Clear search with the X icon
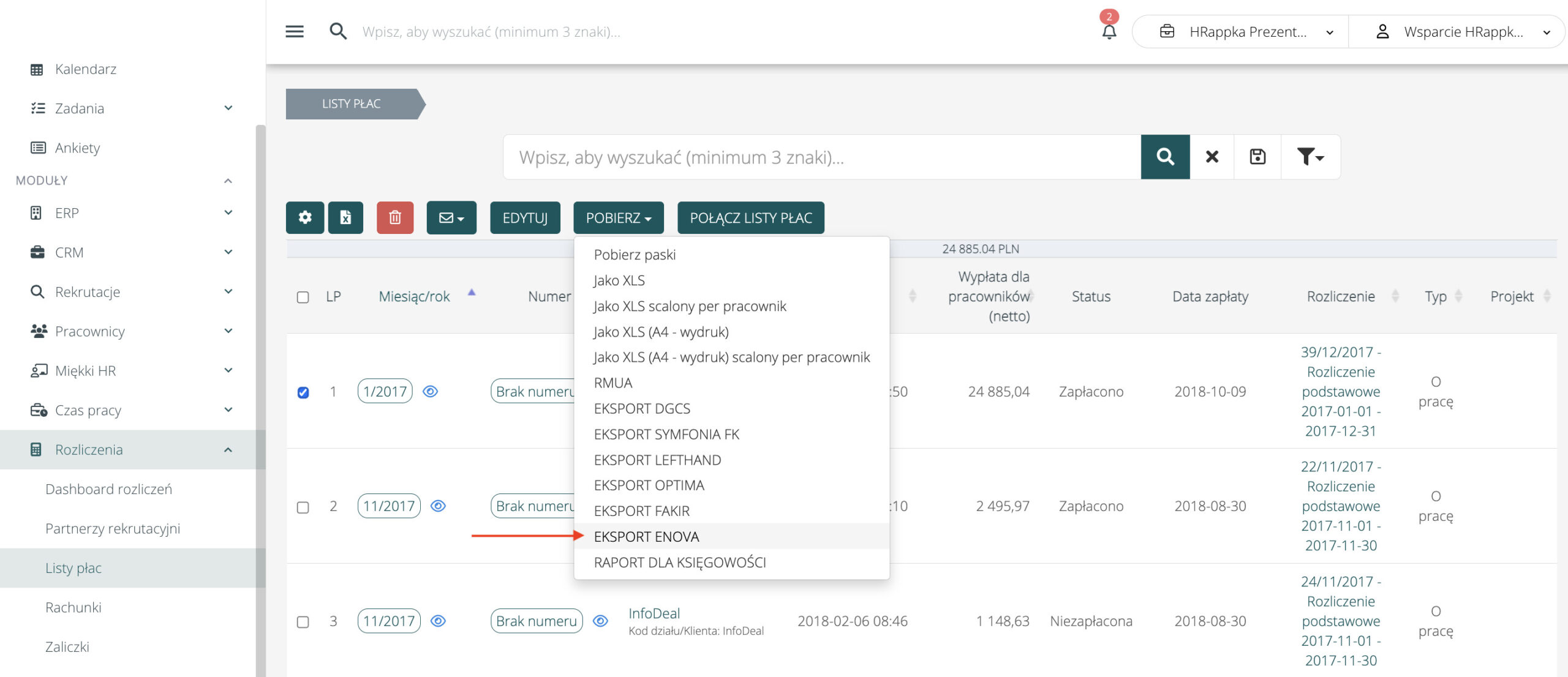Image resolution: width=1568 pixels, height=677 pixels. (1212, 157)
